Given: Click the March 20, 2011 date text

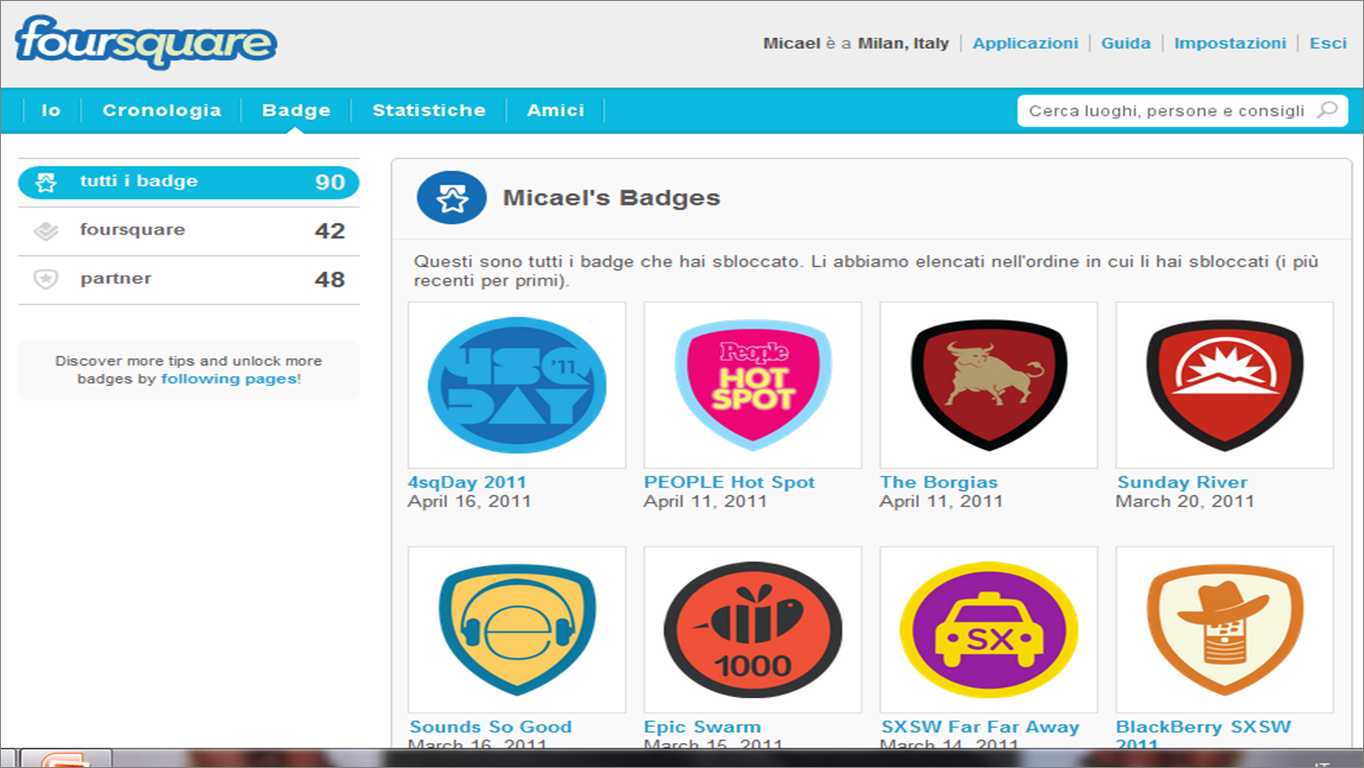Looking at the screenshot, I should point(1185,501).
